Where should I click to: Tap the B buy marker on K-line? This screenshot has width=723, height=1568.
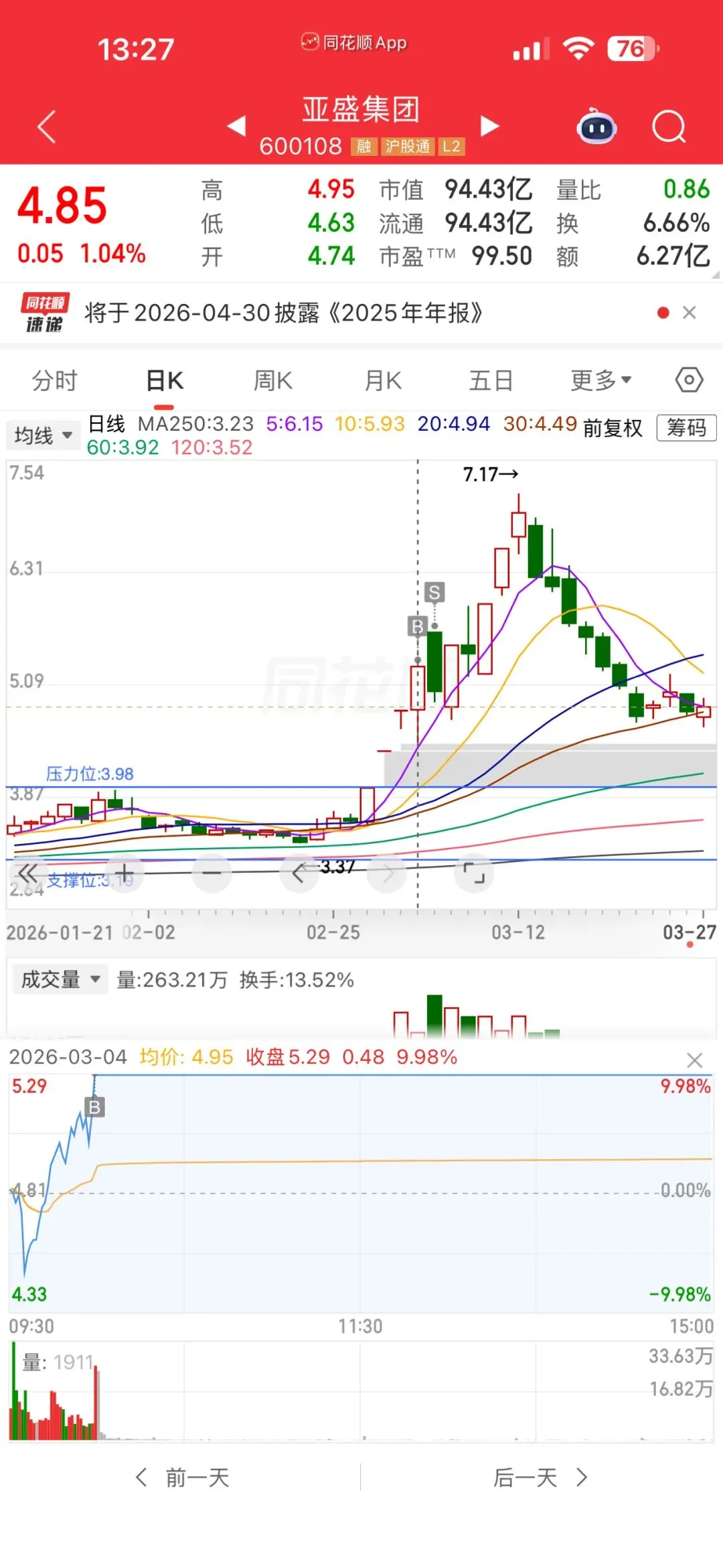[x=417, y=626]
